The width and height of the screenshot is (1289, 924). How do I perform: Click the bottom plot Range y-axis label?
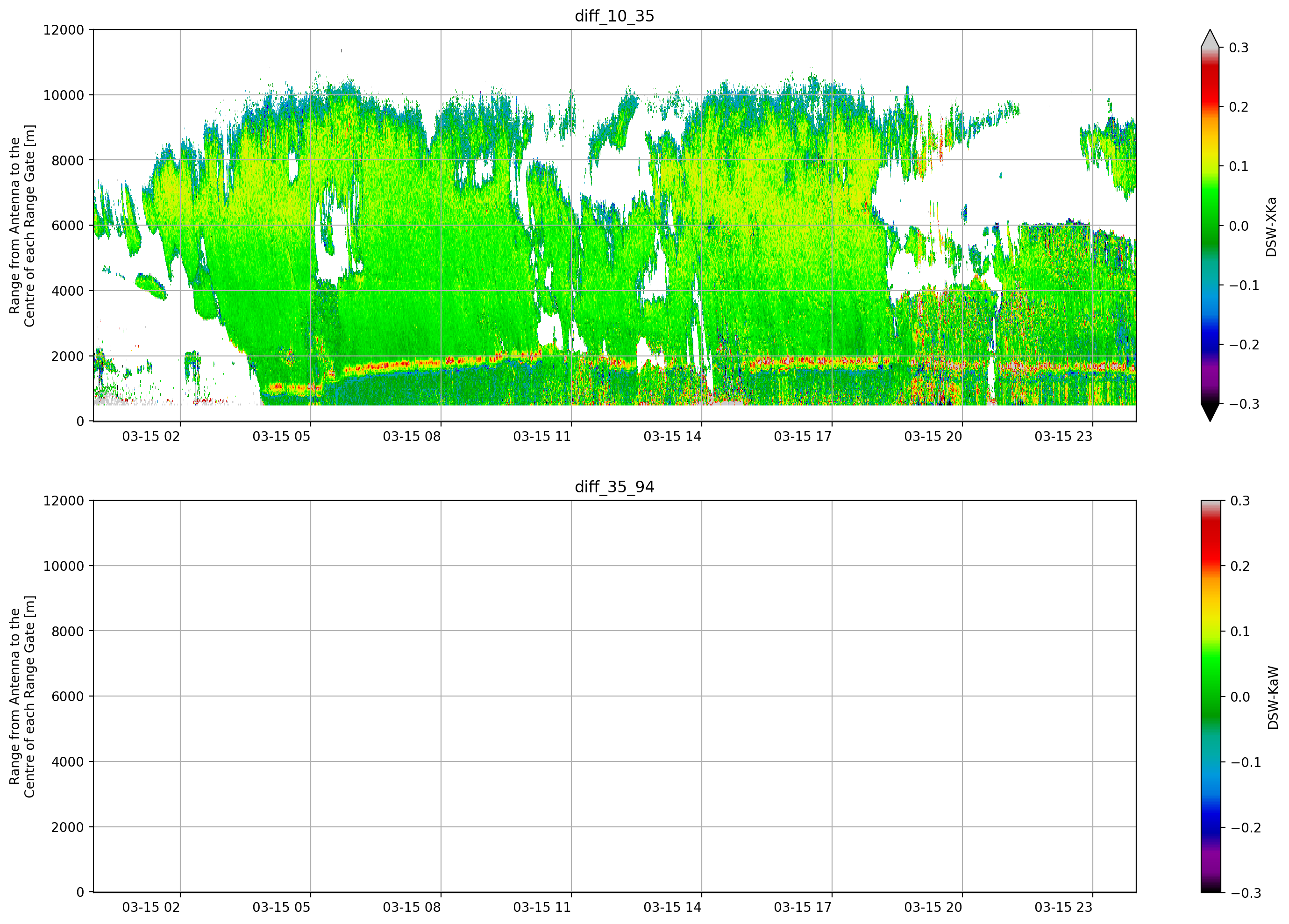22,697
